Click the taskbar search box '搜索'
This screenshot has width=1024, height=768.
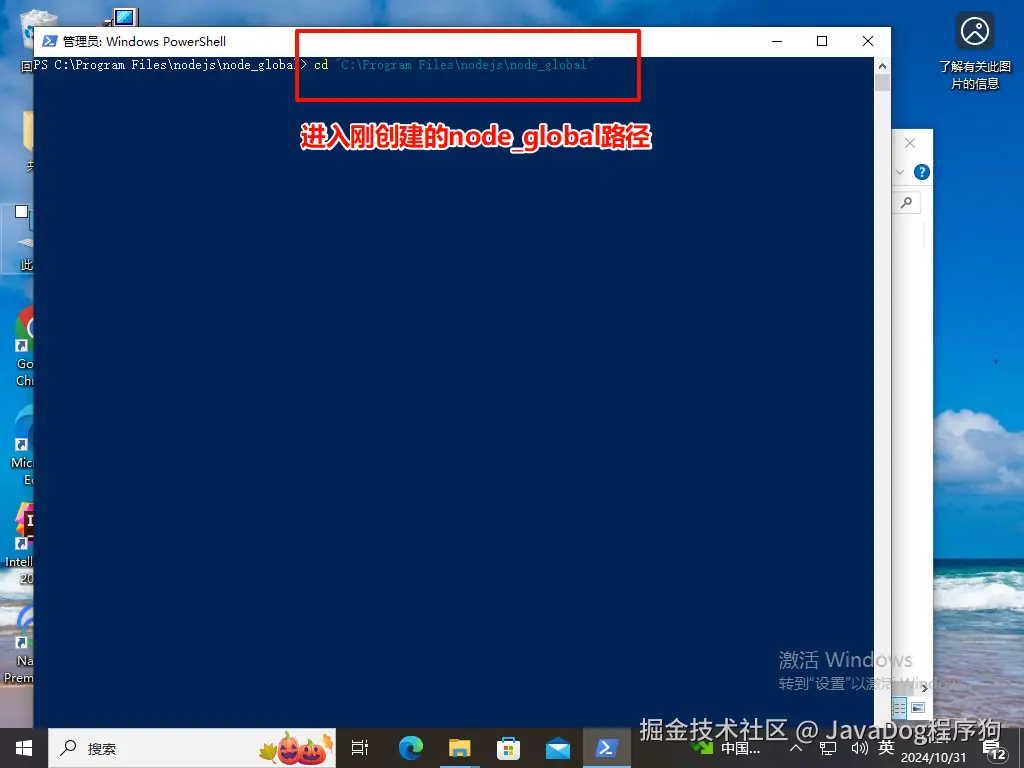[x=192, y=748]
